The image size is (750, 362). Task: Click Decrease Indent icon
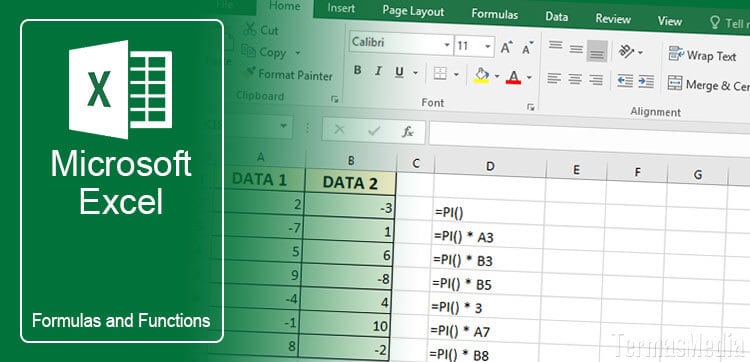click(625, 80)
